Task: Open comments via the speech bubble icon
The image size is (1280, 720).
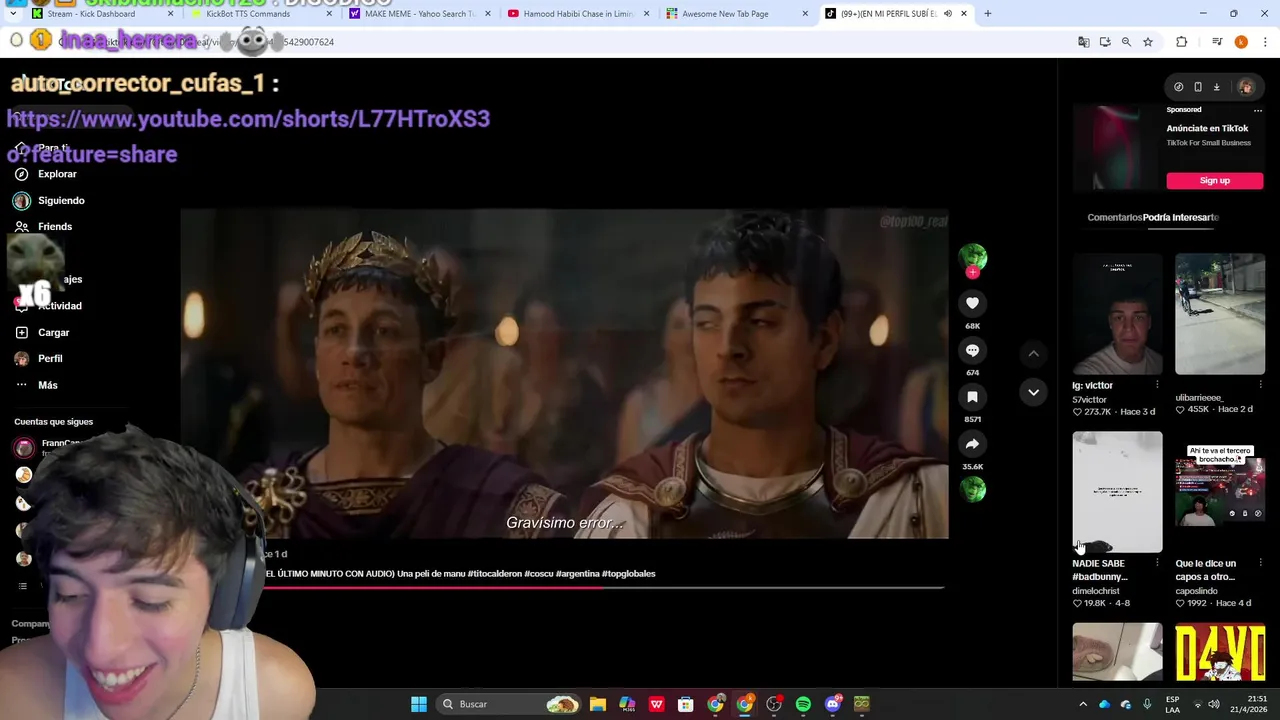Action: (x=972, y=350)
